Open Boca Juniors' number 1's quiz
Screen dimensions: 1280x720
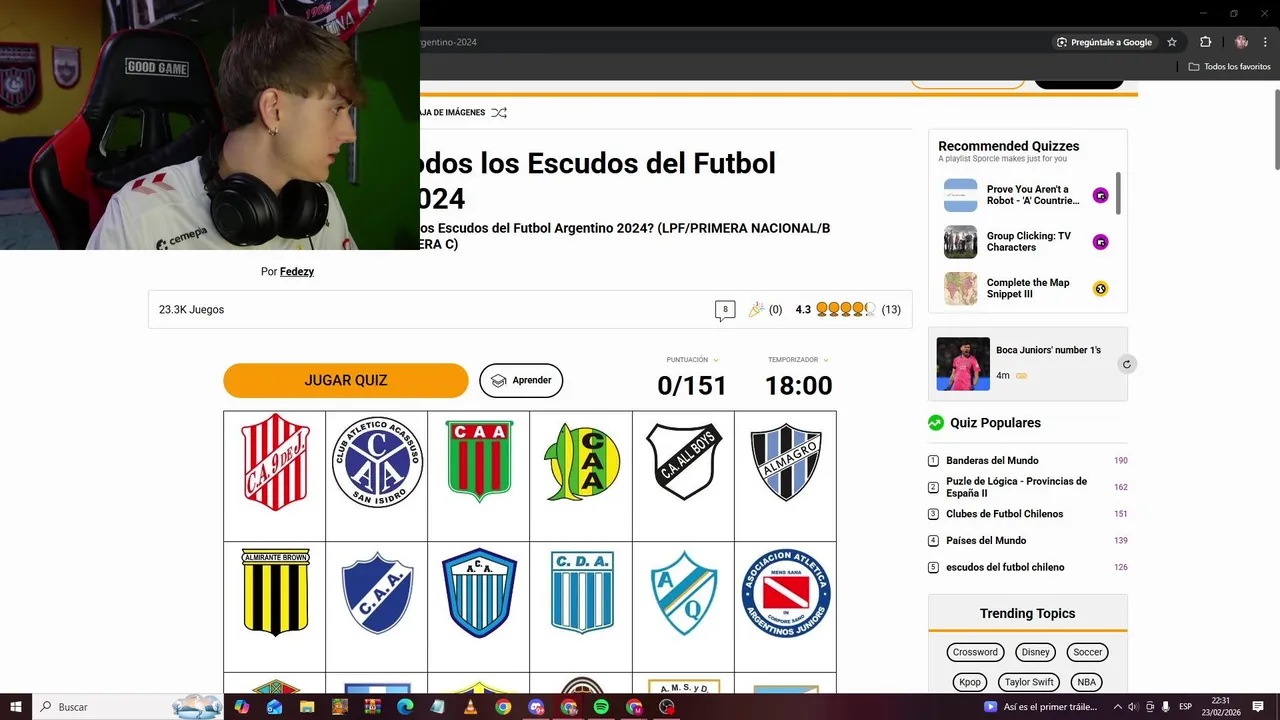coord(1048,350)
